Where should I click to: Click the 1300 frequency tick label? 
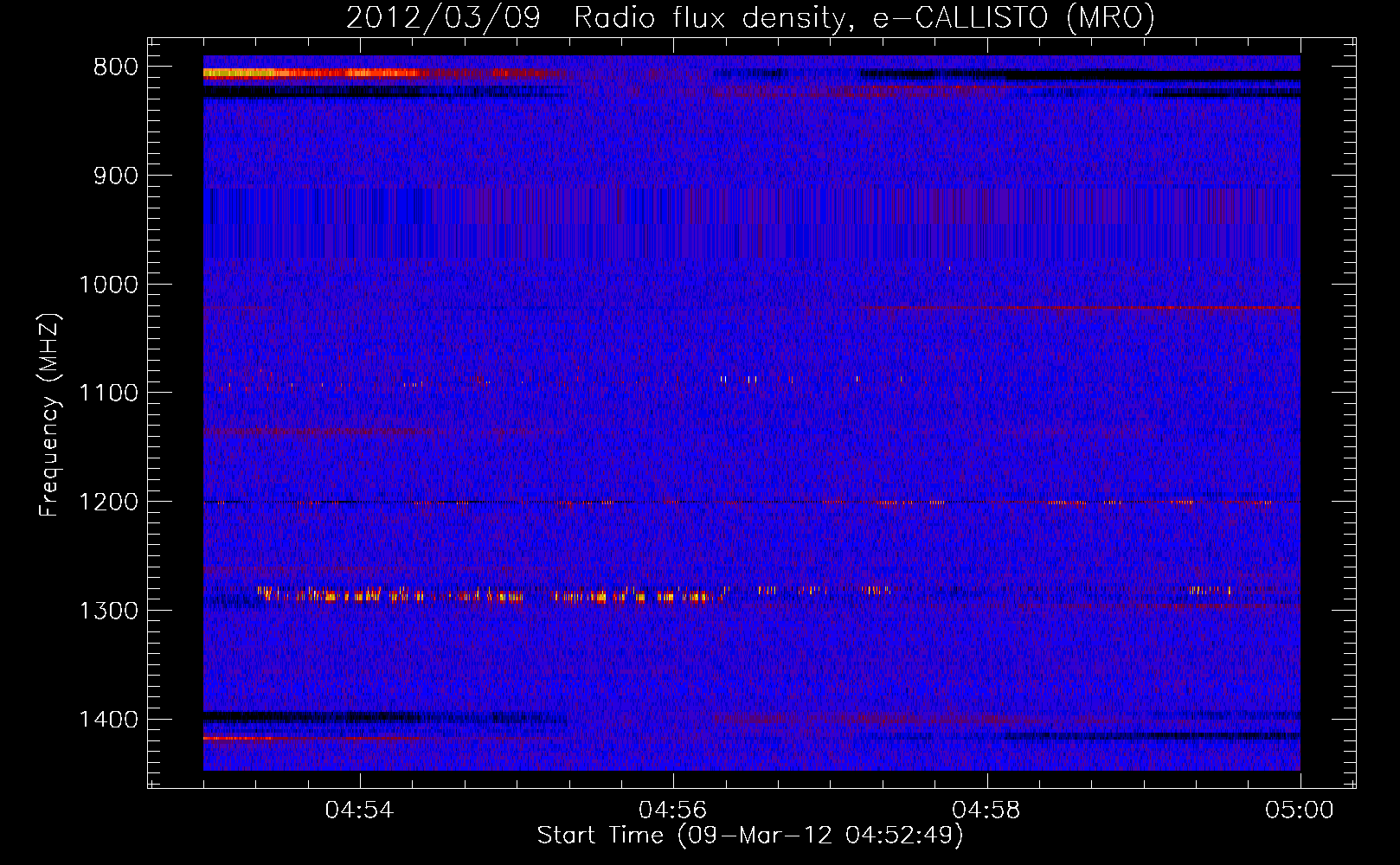(108, 611)
